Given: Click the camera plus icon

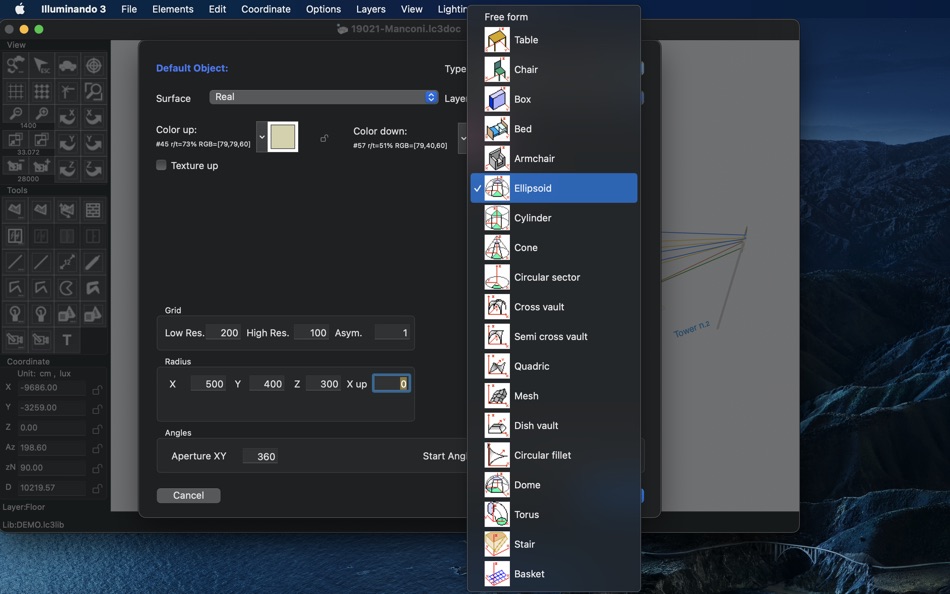Looking at the screenshot, I should click(41, 166).
